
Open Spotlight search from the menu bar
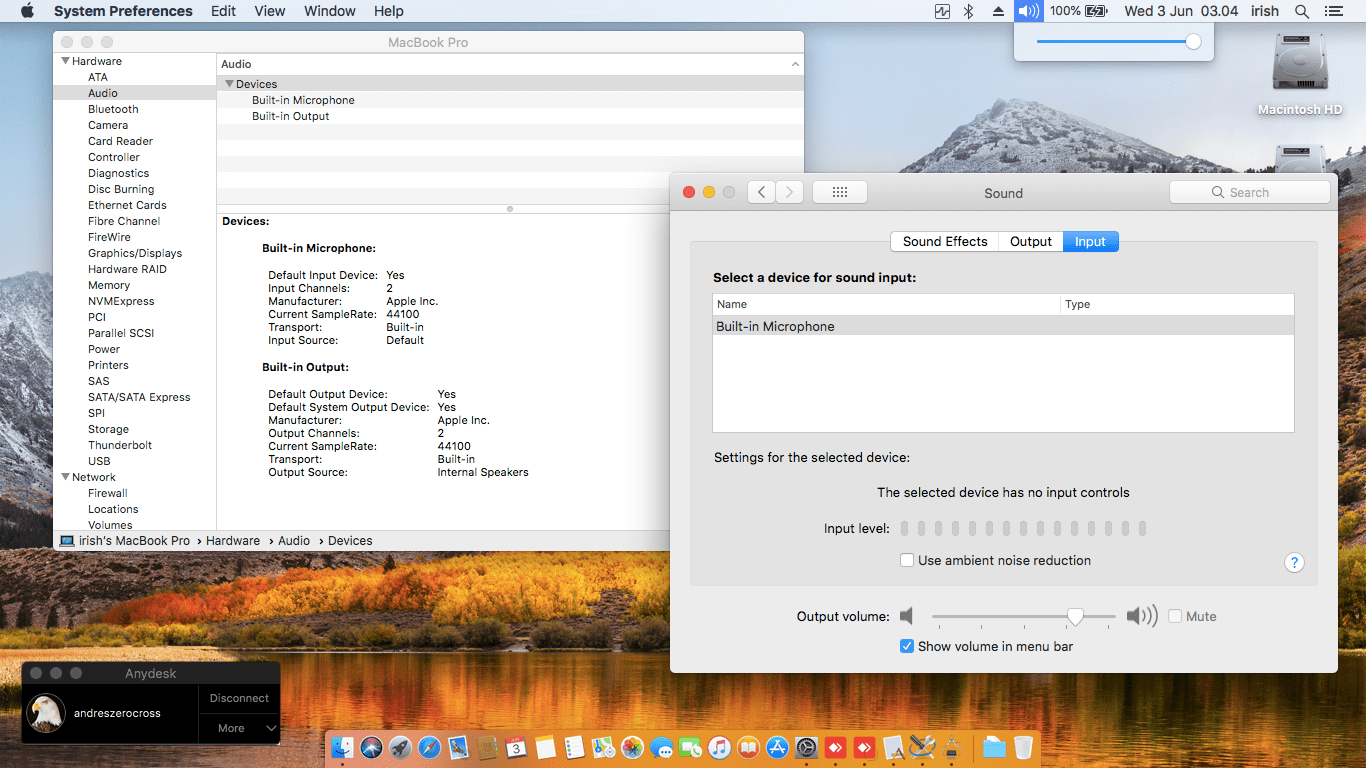[1301, 11]
